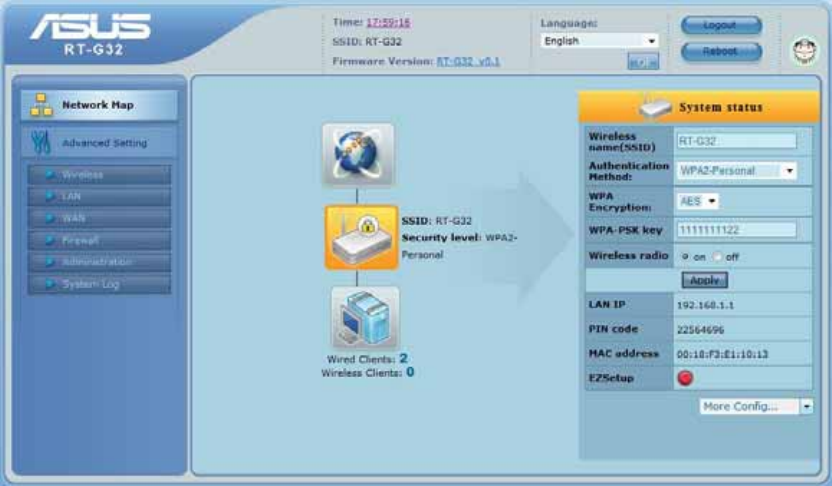Open WPA Encryption AES dropdown
832x486 pixels.
pos(698,201)
